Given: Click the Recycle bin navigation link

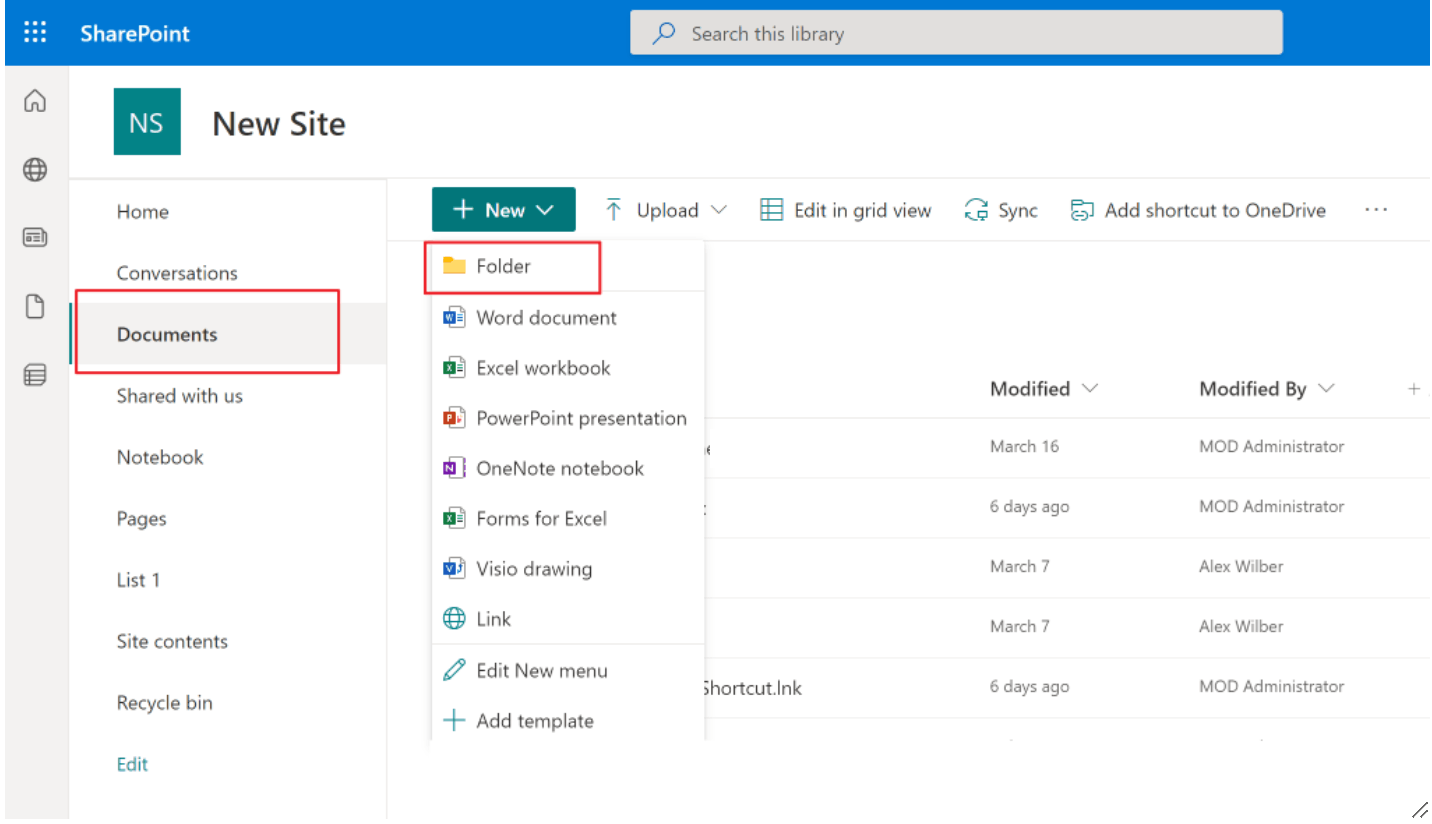Looking at the screenshot, I should 164,702.
